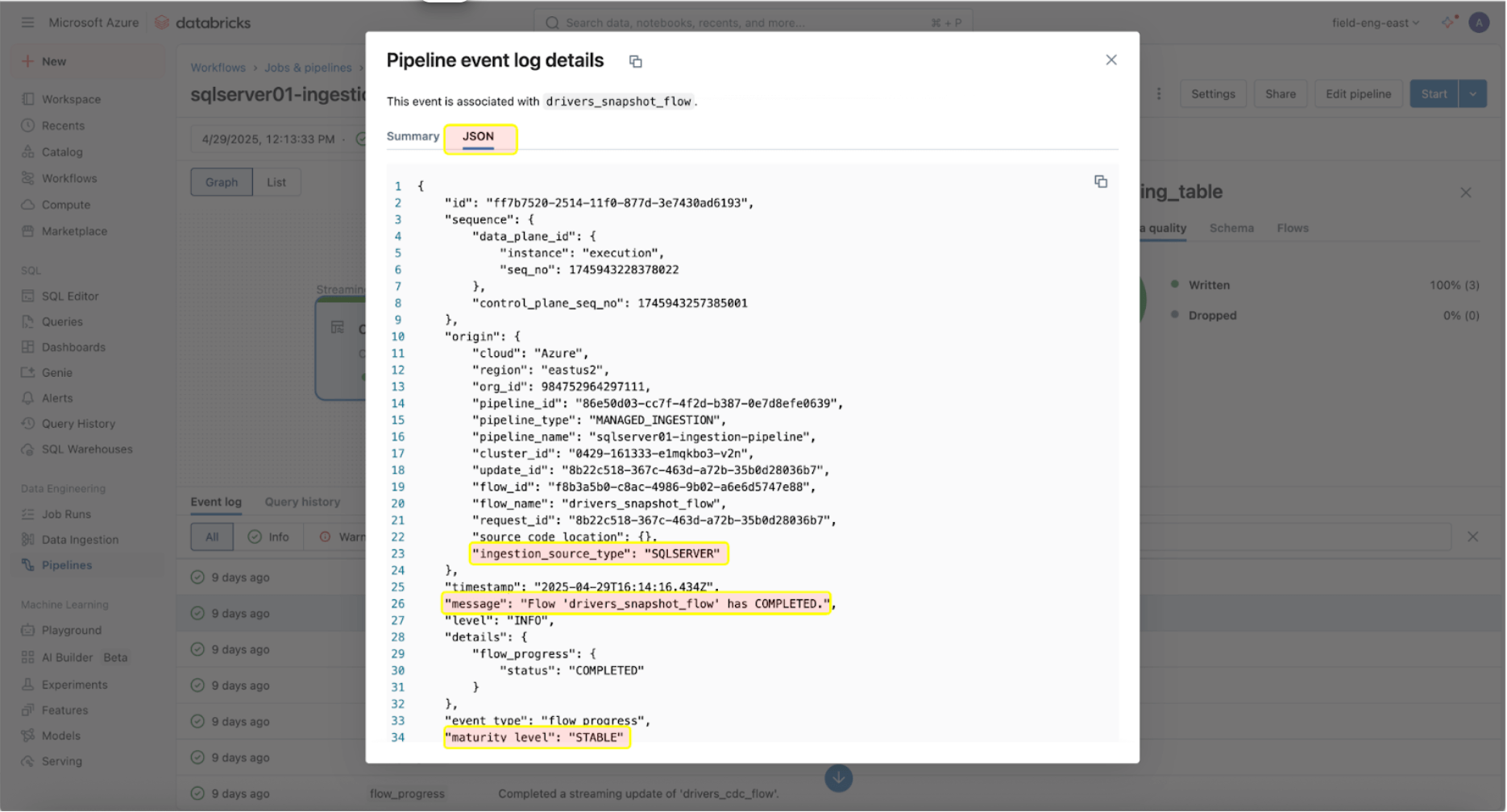This screenshot has height=812, width=1507.
Task: Open the user avatar account menu
Action: (x=1479, y=23)
